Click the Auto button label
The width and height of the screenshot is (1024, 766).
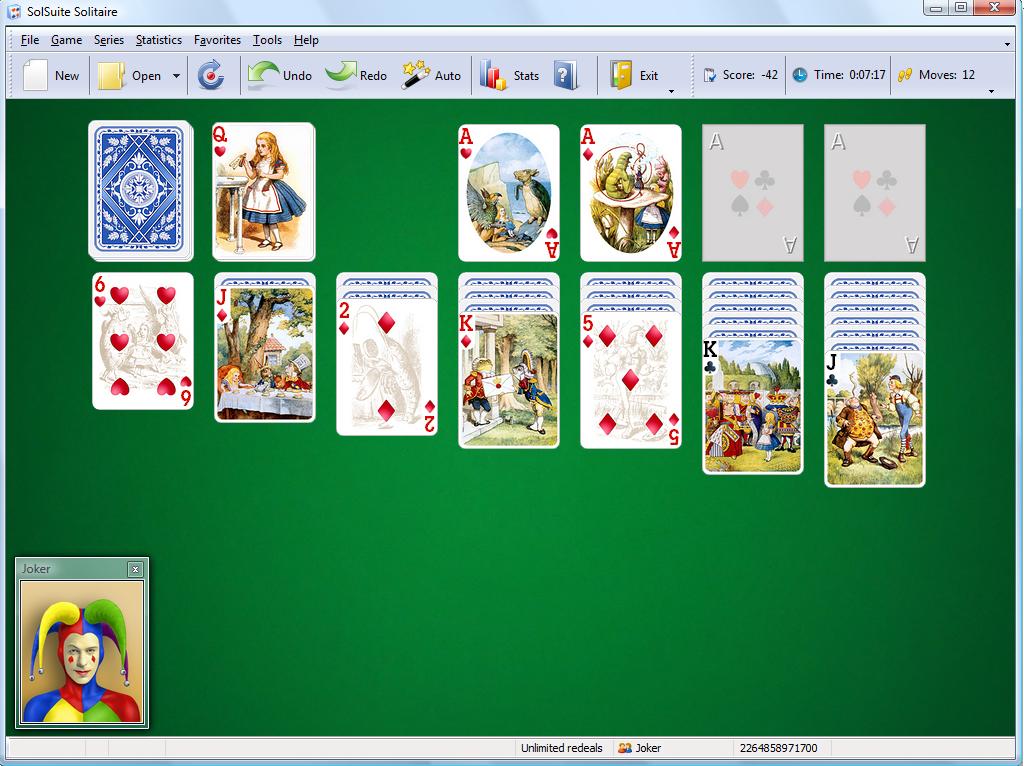pos(448,76)
